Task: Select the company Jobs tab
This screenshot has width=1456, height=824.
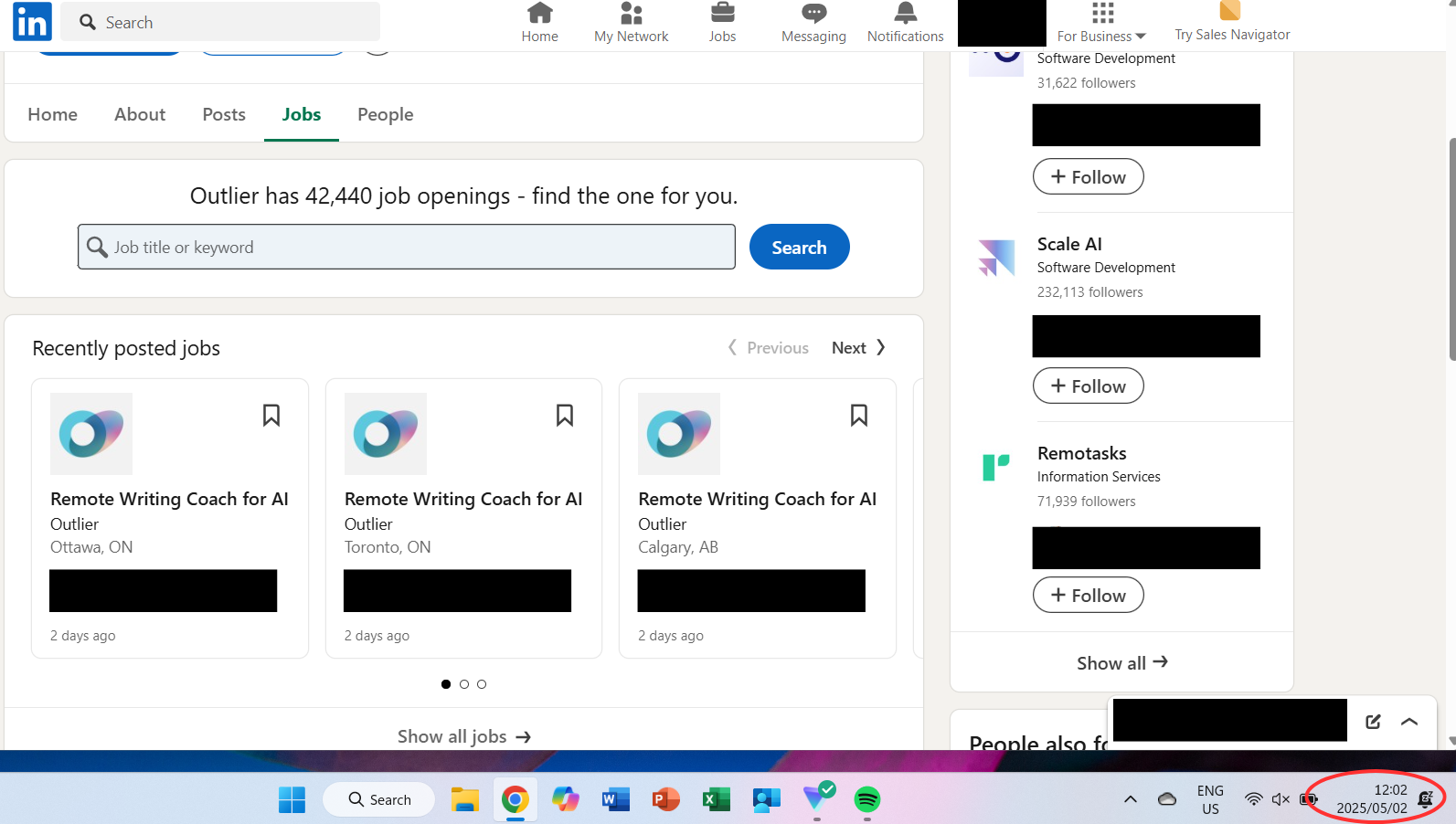Action: [x=302, y=114]
